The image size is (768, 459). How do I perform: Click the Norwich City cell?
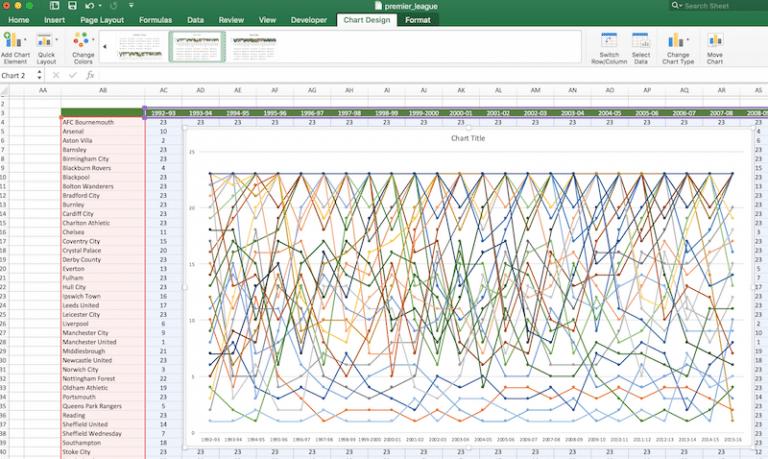103,369
